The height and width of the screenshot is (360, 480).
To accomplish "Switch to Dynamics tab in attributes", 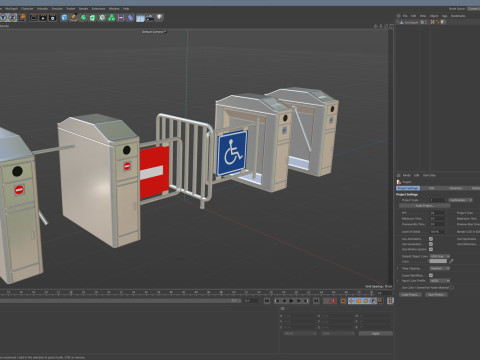I will pyautogui.click(x=455, y=188).
